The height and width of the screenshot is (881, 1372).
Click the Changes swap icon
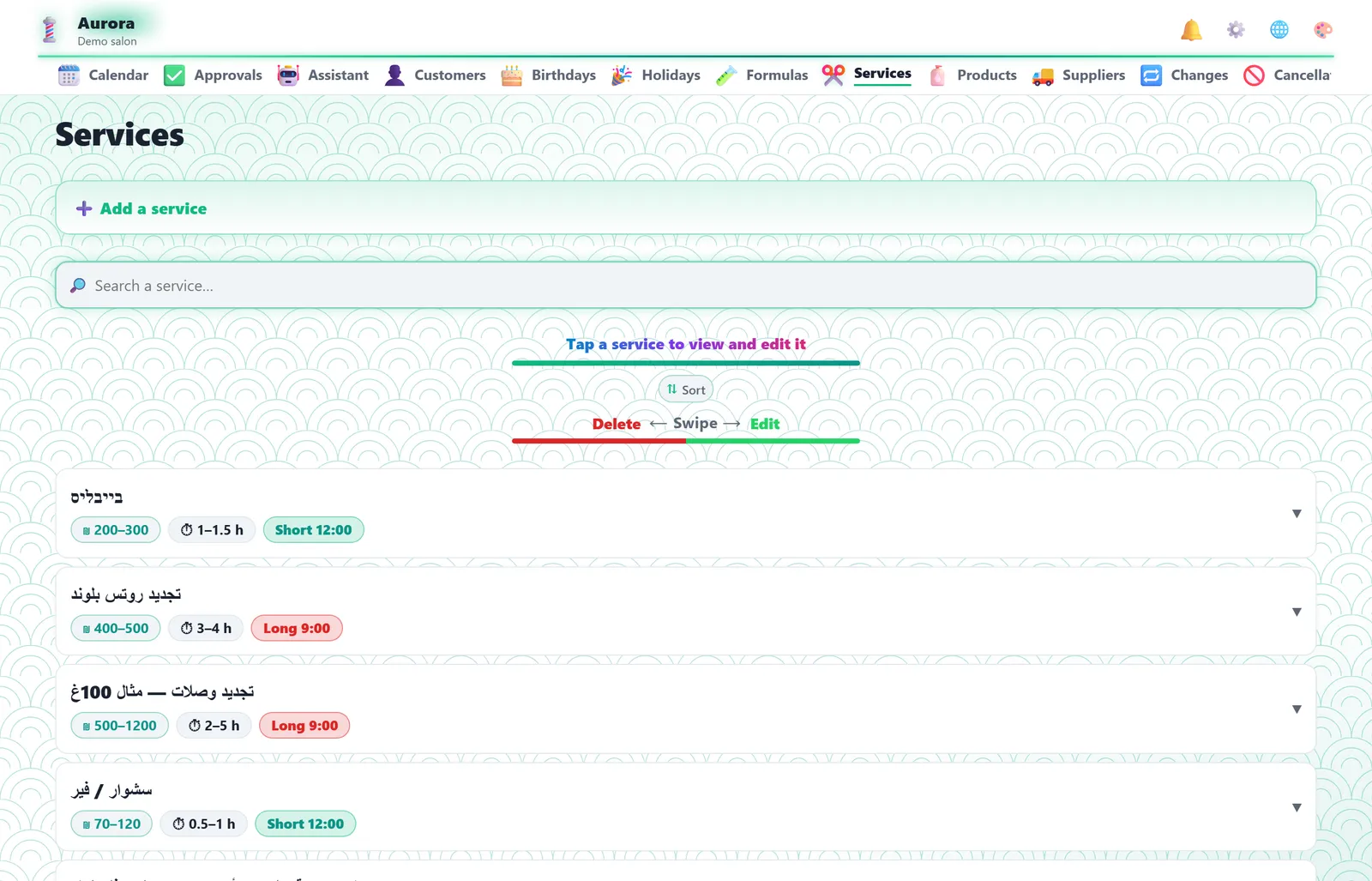1151,75
